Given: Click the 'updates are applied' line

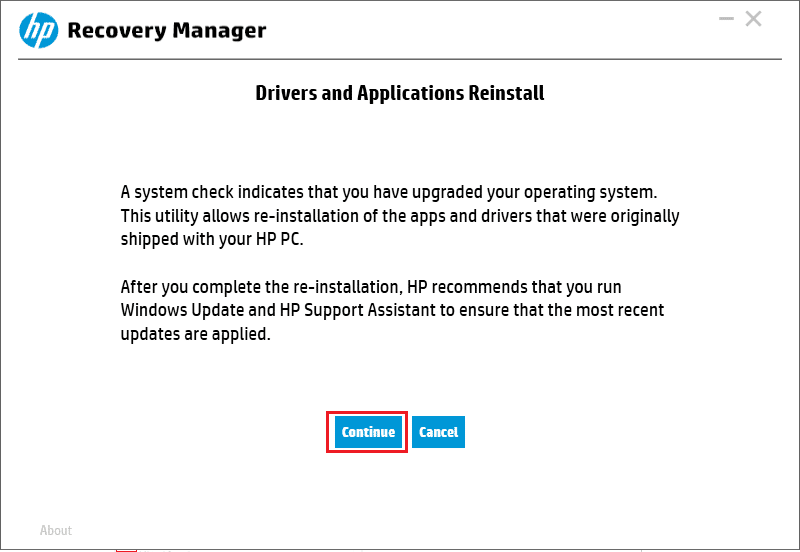Looking at the screenshot, I should coord(195,334).
